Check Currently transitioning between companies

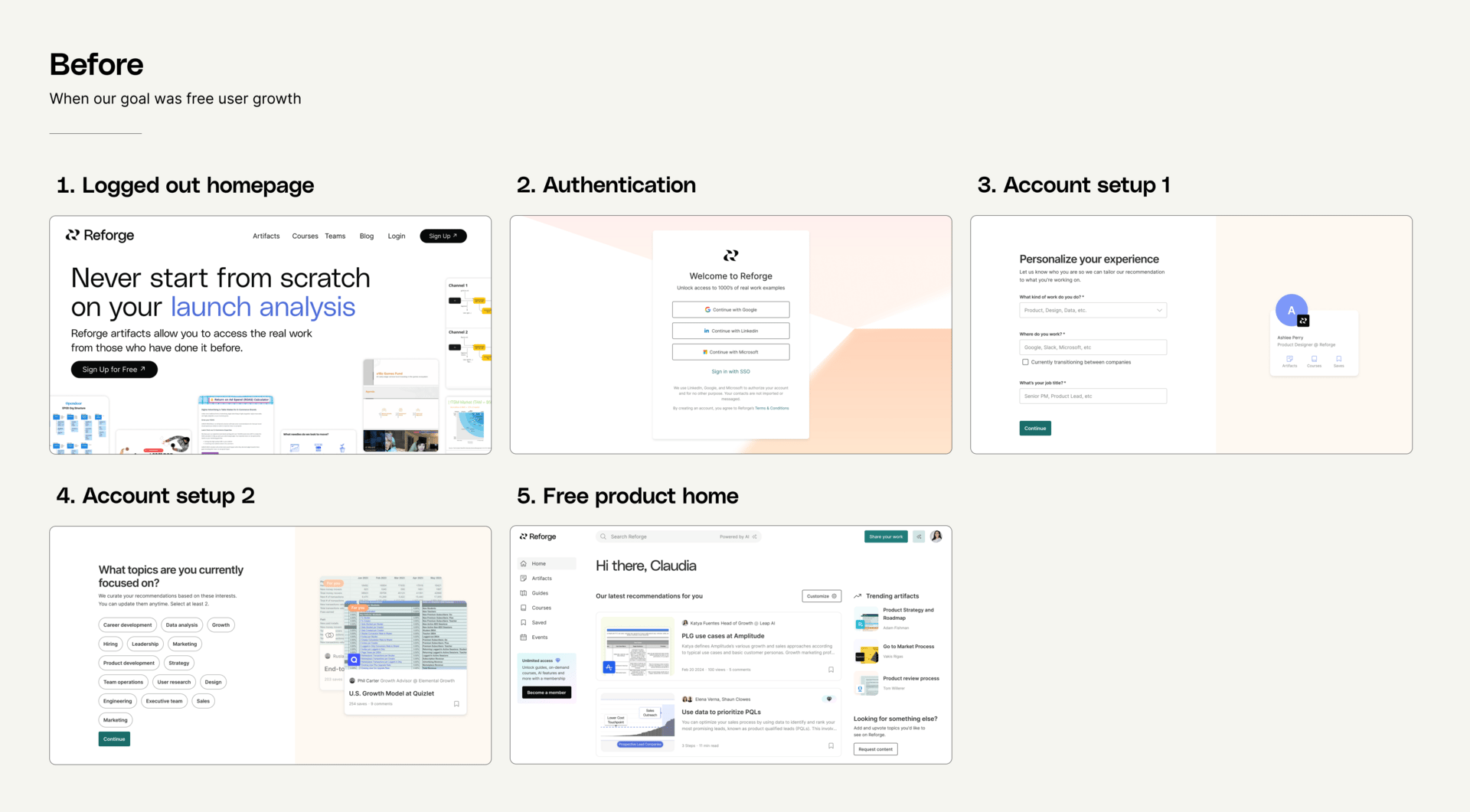click(x=1025, y=362)
